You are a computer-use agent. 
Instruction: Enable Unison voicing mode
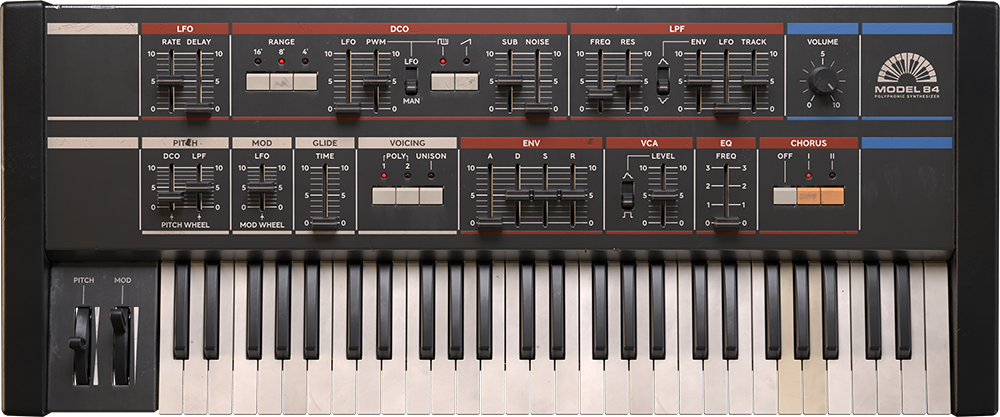click(x=431, y=195)
